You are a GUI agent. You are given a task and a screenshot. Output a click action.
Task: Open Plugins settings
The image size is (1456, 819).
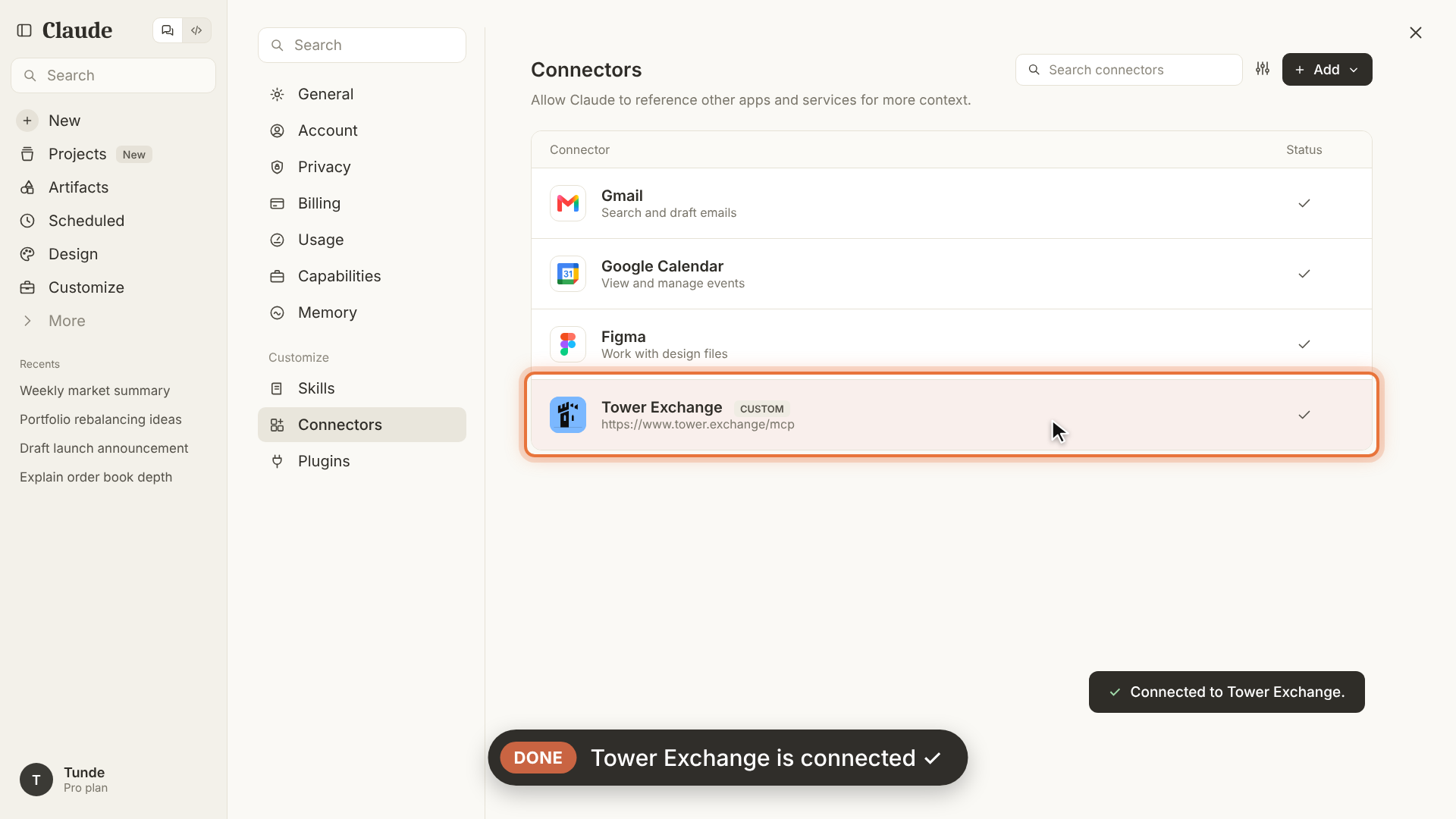point(362,461)
